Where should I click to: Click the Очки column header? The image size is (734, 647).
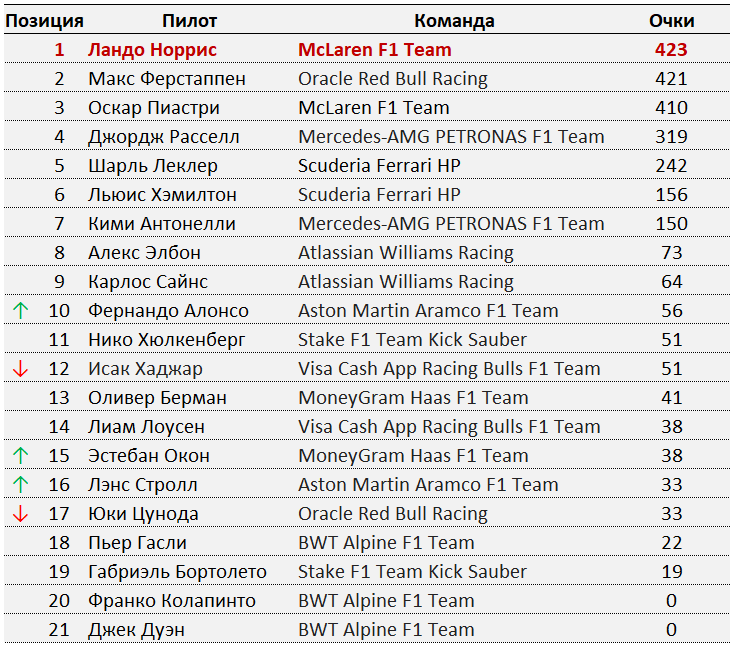671,21
